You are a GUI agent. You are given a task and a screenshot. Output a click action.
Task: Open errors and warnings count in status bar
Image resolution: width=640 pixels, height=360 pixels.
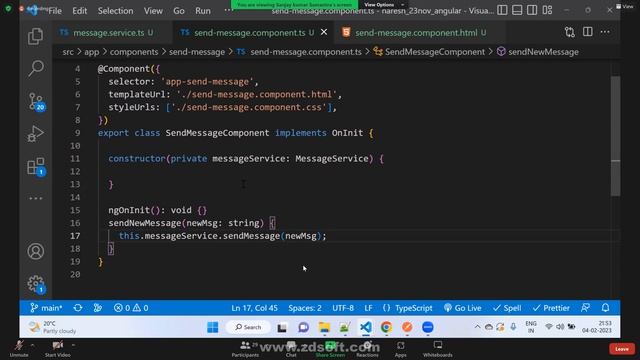click(x=131, y=308)
